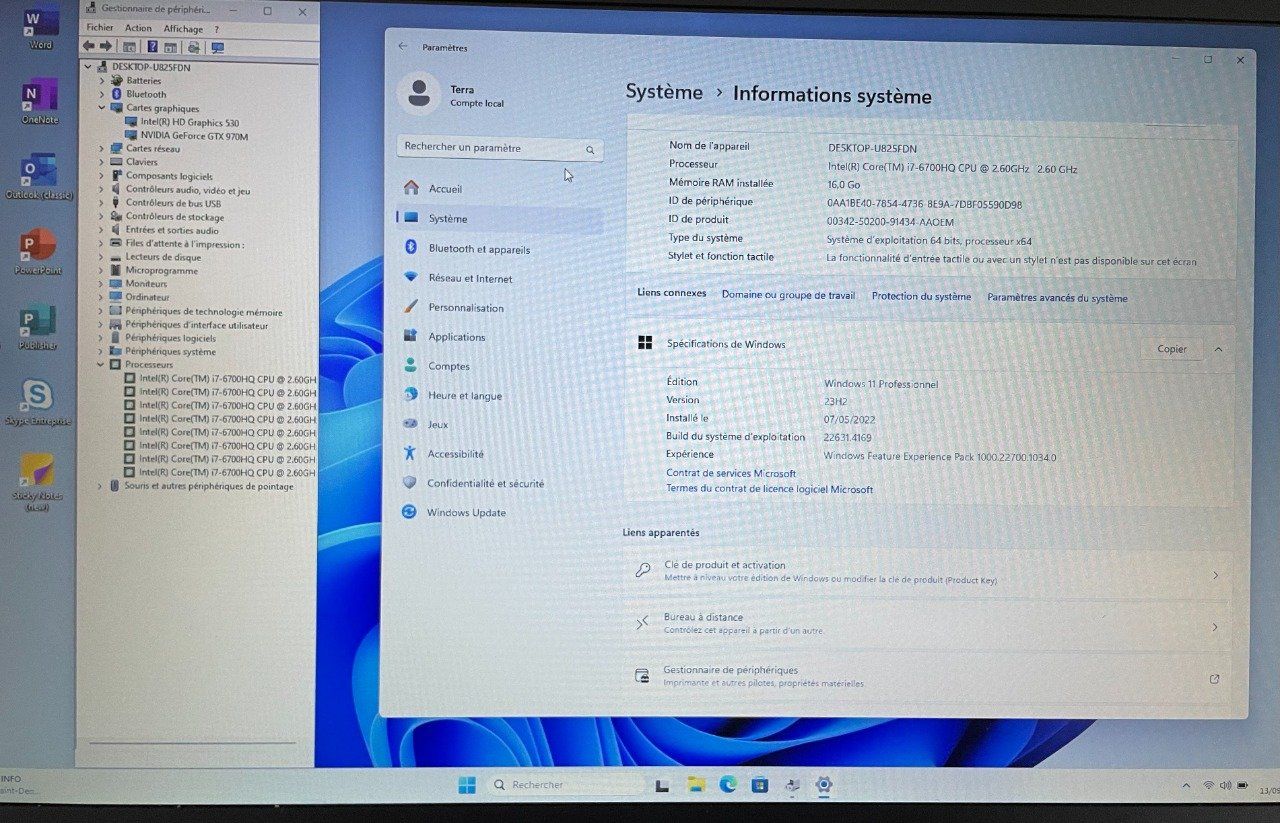Viewport: 1280px width, 823px height.
Task: Collapse the Cartes graphiques node
Action: 102,108
